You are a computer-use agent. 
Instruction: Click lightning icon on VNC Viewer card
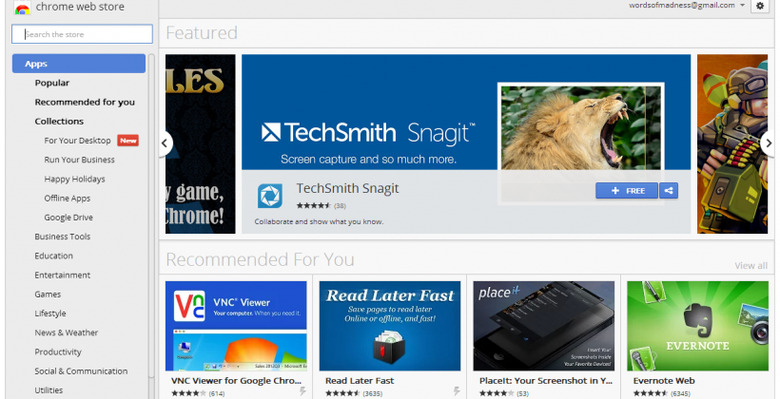pos(302,392)
